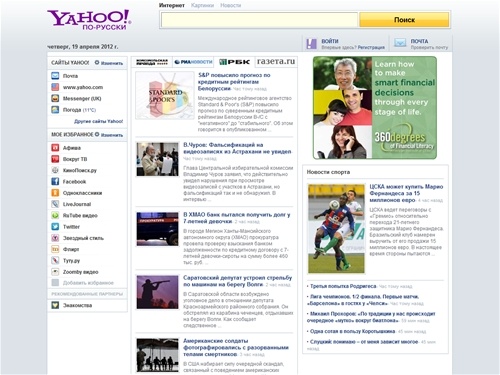Open the Звездный стиль icon
500x375 pixels.
click(55, 238)
